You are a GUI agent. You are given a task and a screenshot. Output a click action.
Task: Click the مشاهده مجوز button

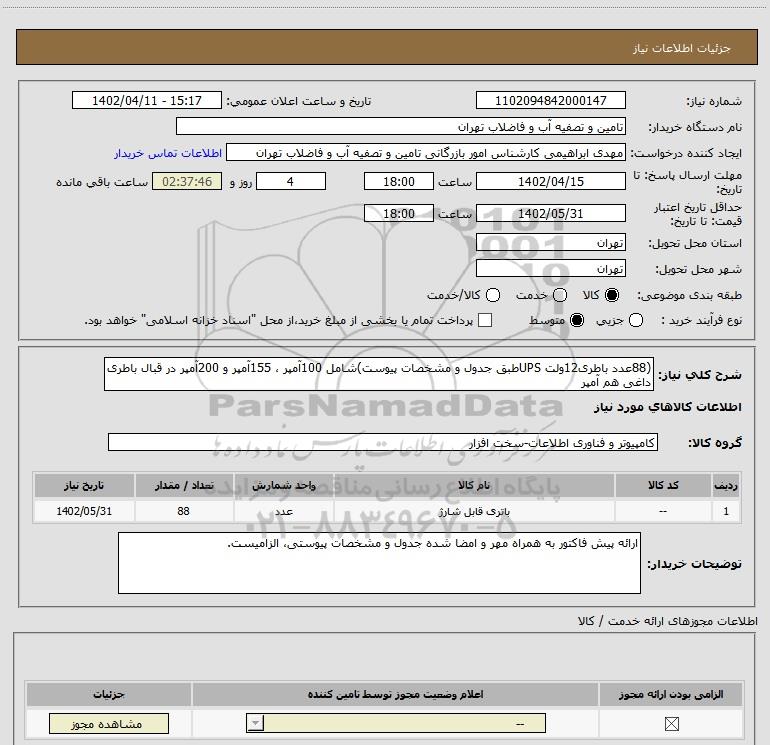109,723
